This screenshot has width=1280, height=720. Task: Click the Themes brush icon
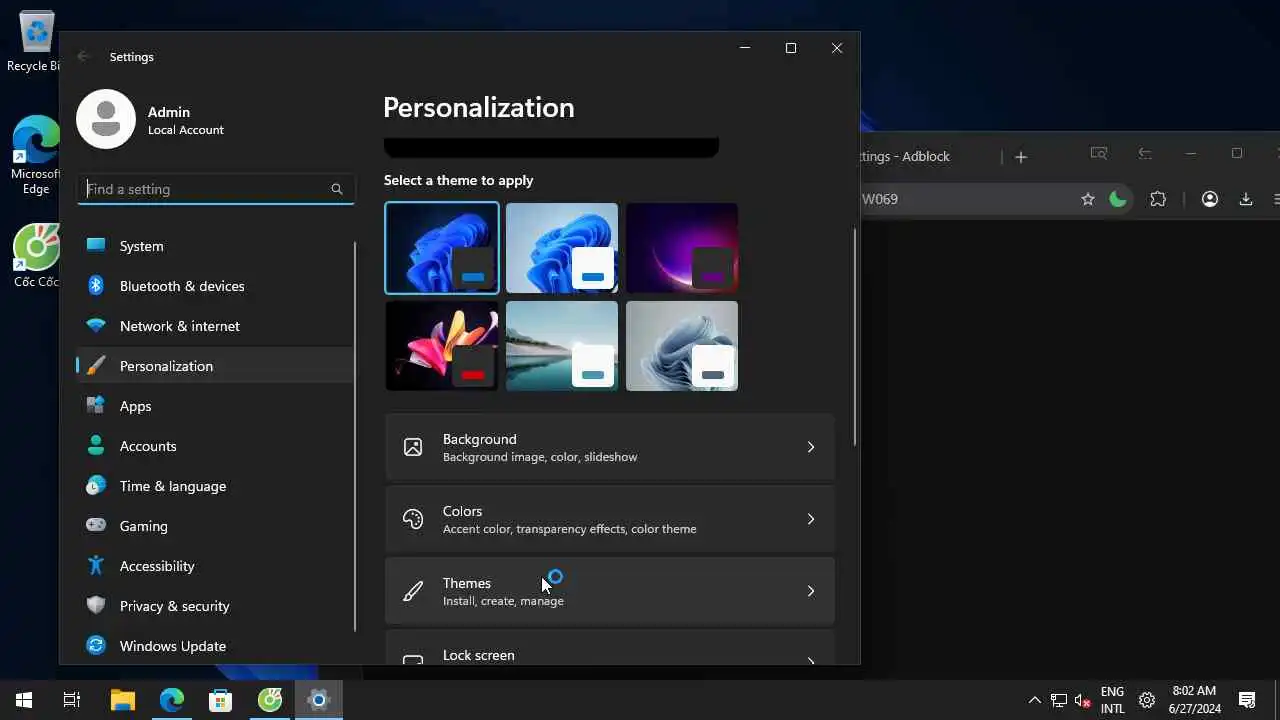pos(413,591)
